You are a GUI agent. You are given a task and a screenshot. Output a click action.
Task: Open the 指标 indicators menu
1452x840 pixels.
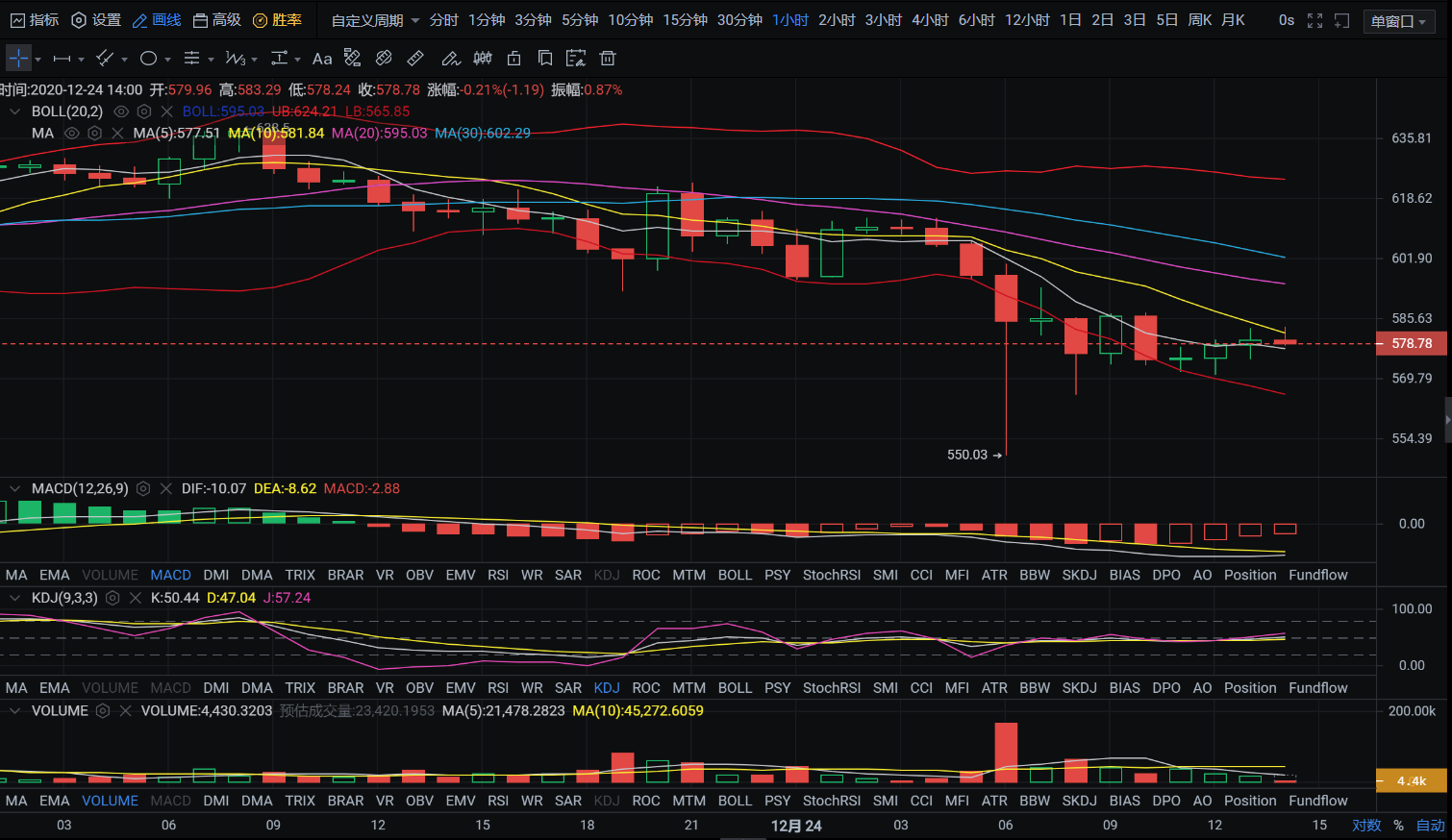tap(35, 20)
